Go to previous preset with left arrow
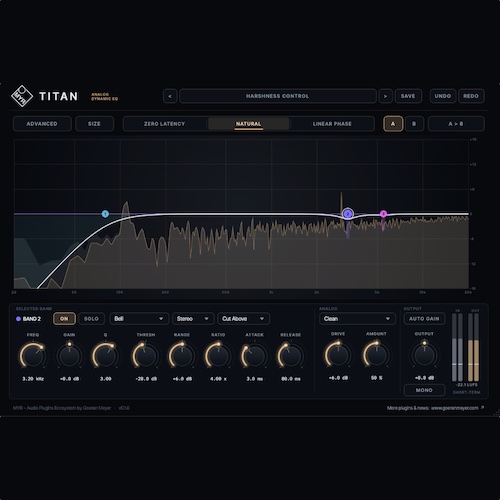Image resolution: width=500 pixels, height=500 pixels. click(x=170, y=96)
